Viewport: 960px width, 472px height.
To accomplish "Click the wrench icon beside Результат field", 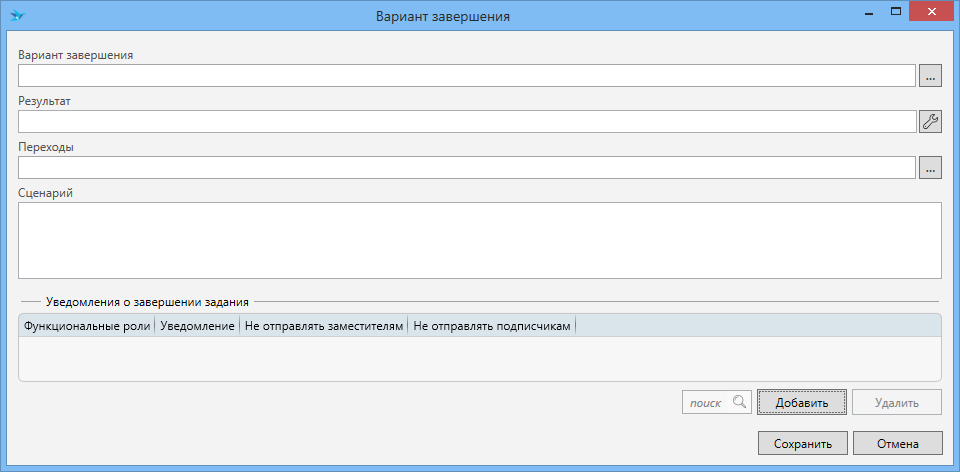I will pos(930,122).
